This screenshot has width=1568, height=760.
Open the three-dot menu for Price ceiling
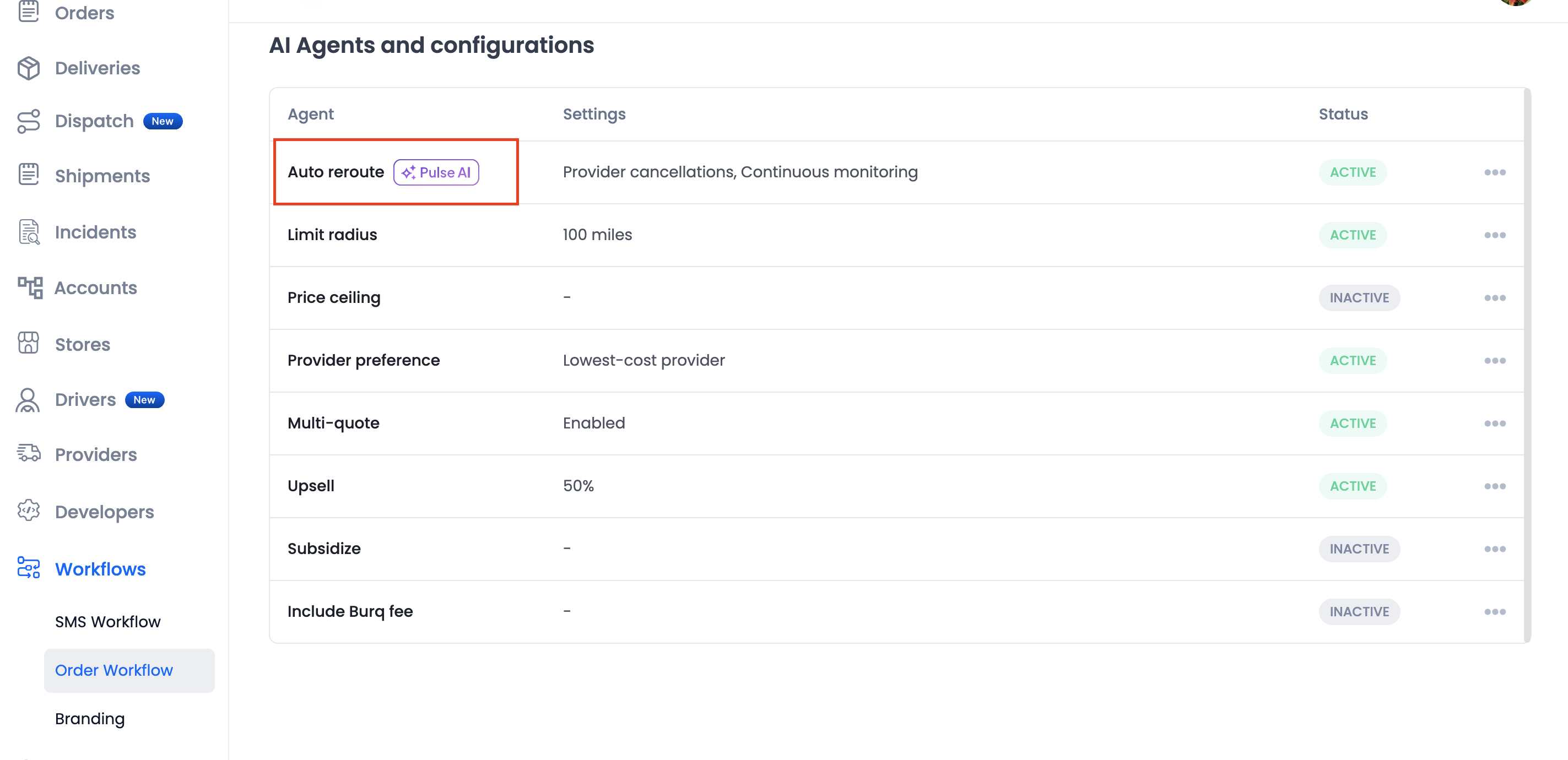(1494, 298)
